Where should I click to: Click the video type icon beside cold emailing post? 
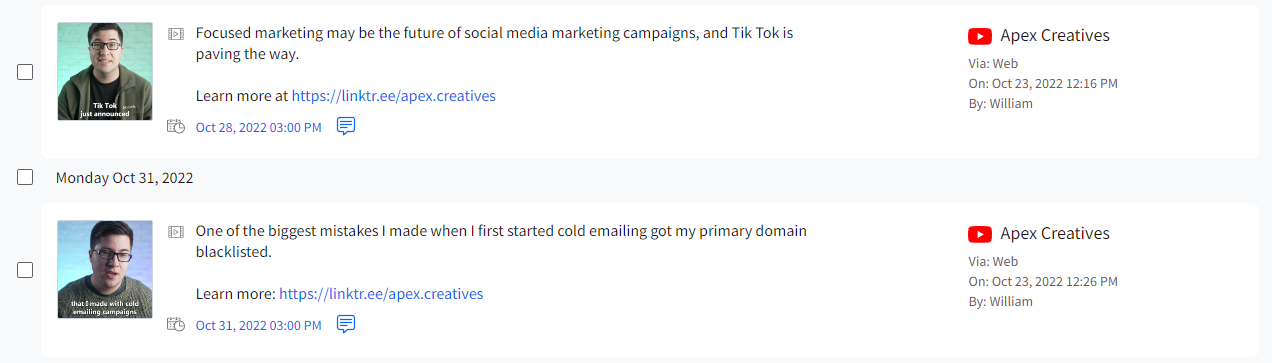[x=176, y=231]
